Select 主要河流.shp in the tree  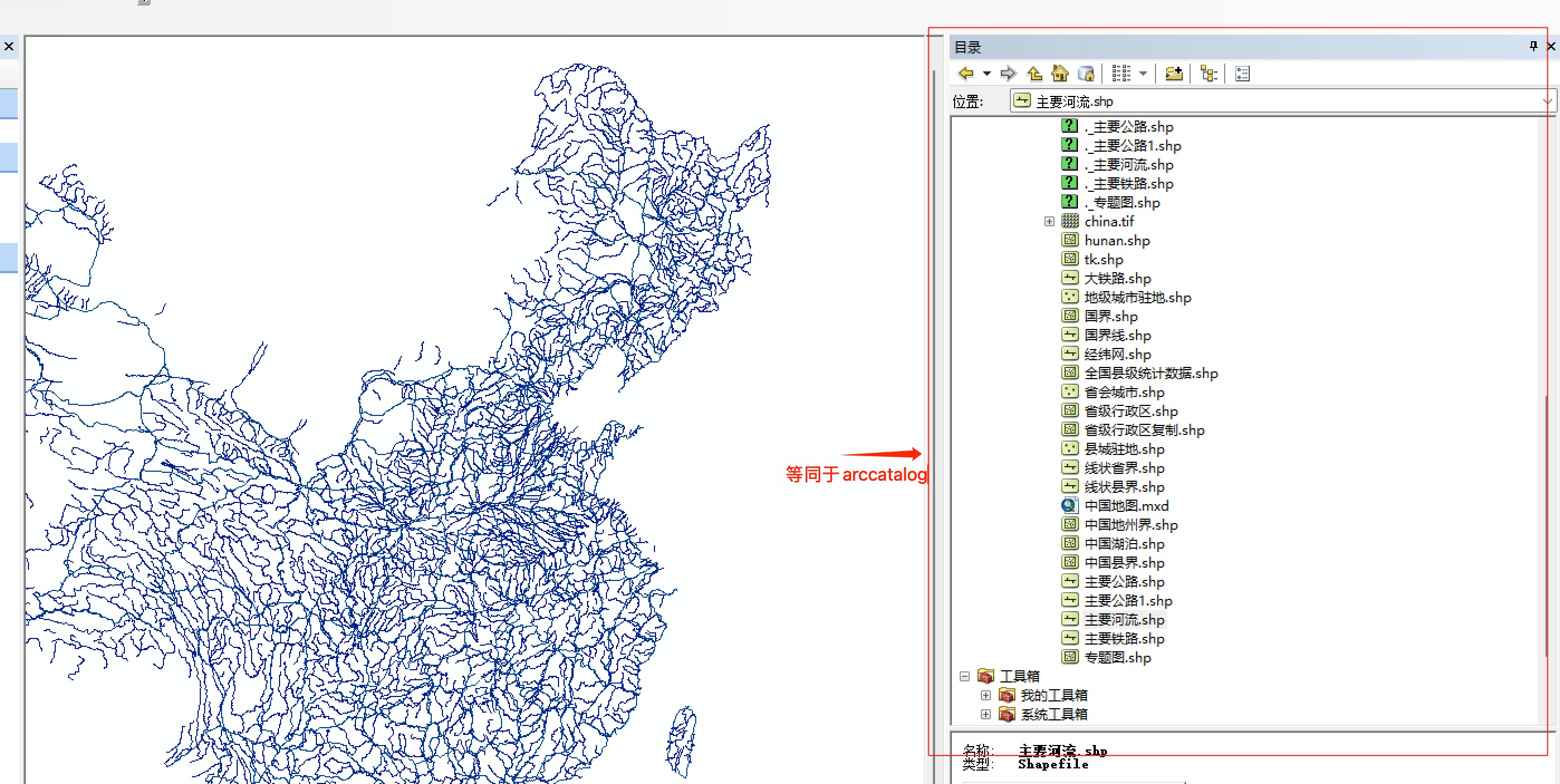[1124, 620]
